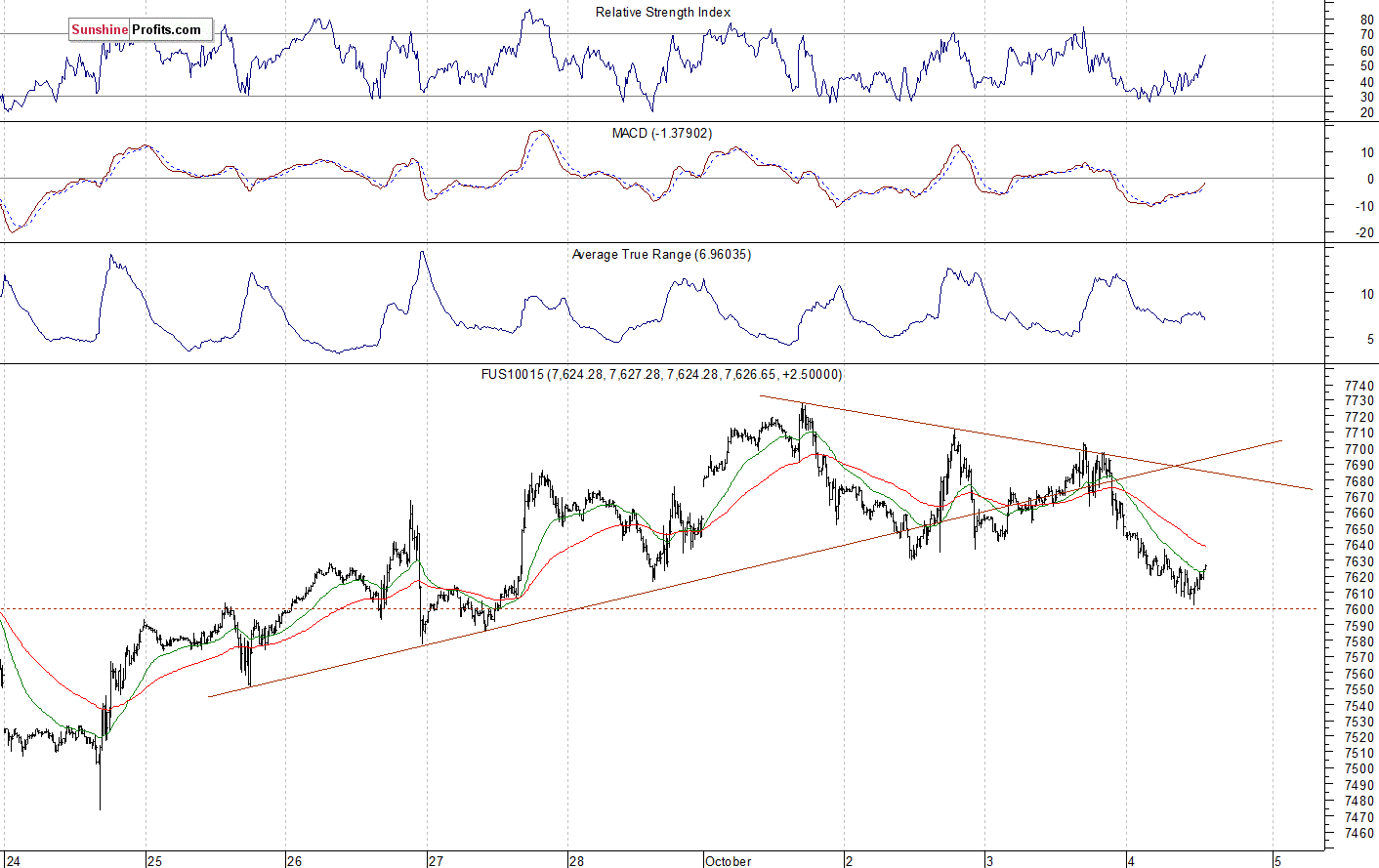
Task: Click the ATR axis value 5
Action: (1370, 339)
